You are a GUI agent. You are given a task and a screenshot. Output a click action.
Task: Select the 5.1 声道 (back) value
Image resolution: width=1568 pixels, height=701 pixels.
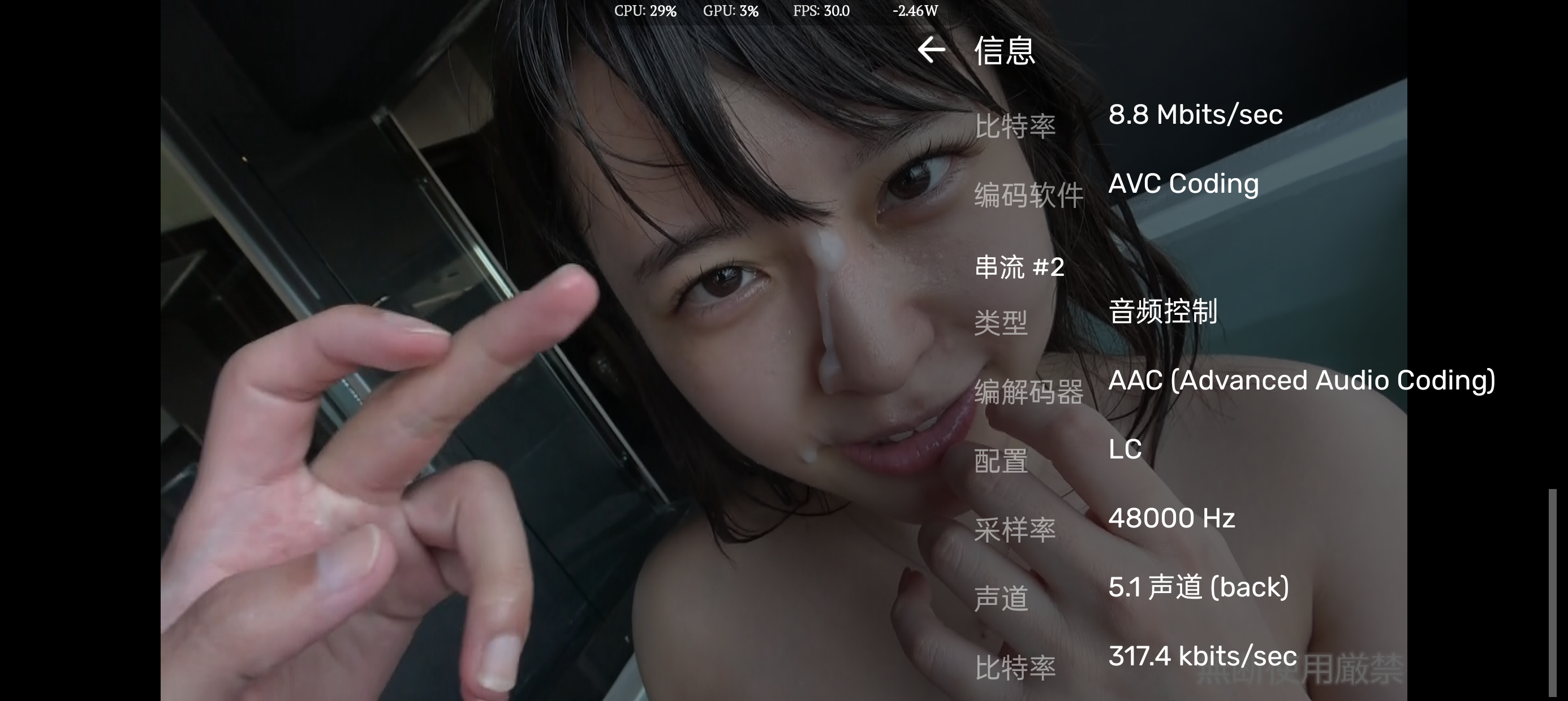coord(1199,587)
